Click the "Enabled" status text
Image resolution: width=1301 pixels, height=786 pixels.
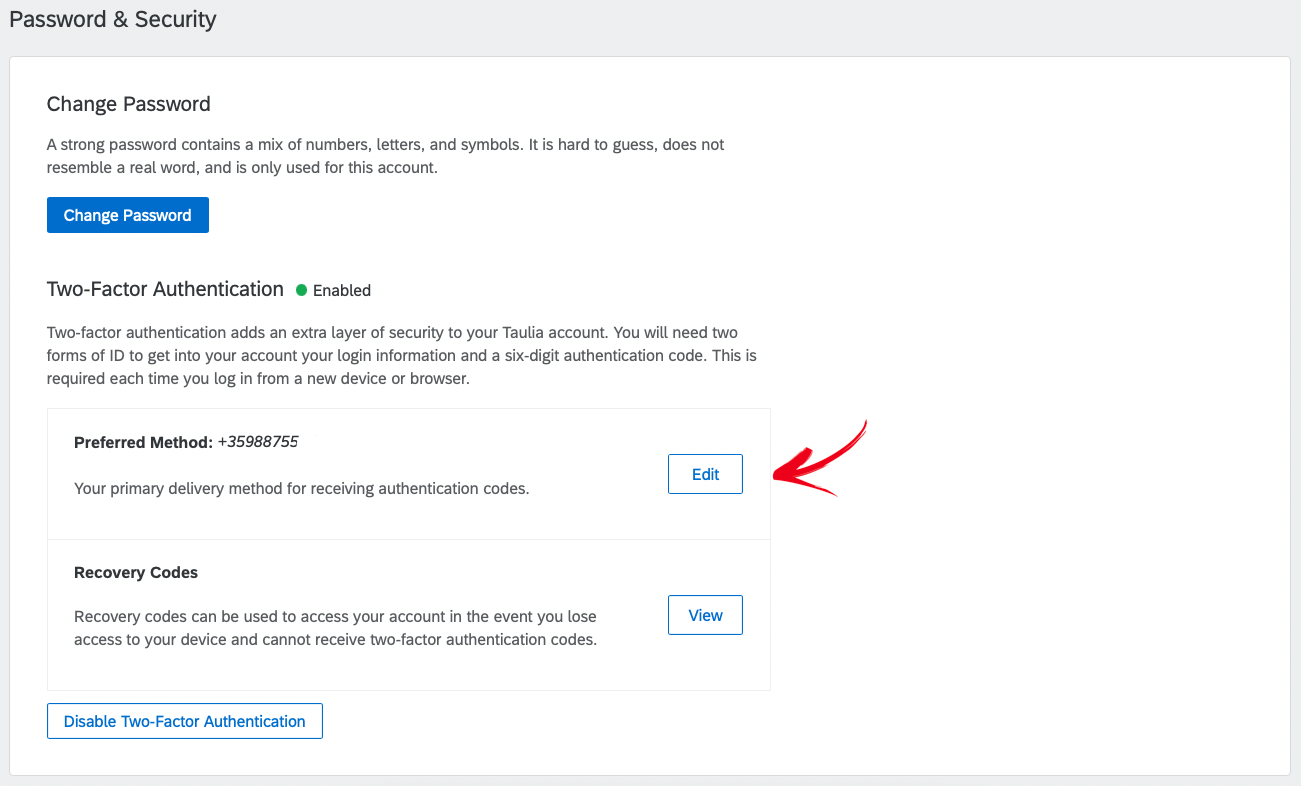342,291
